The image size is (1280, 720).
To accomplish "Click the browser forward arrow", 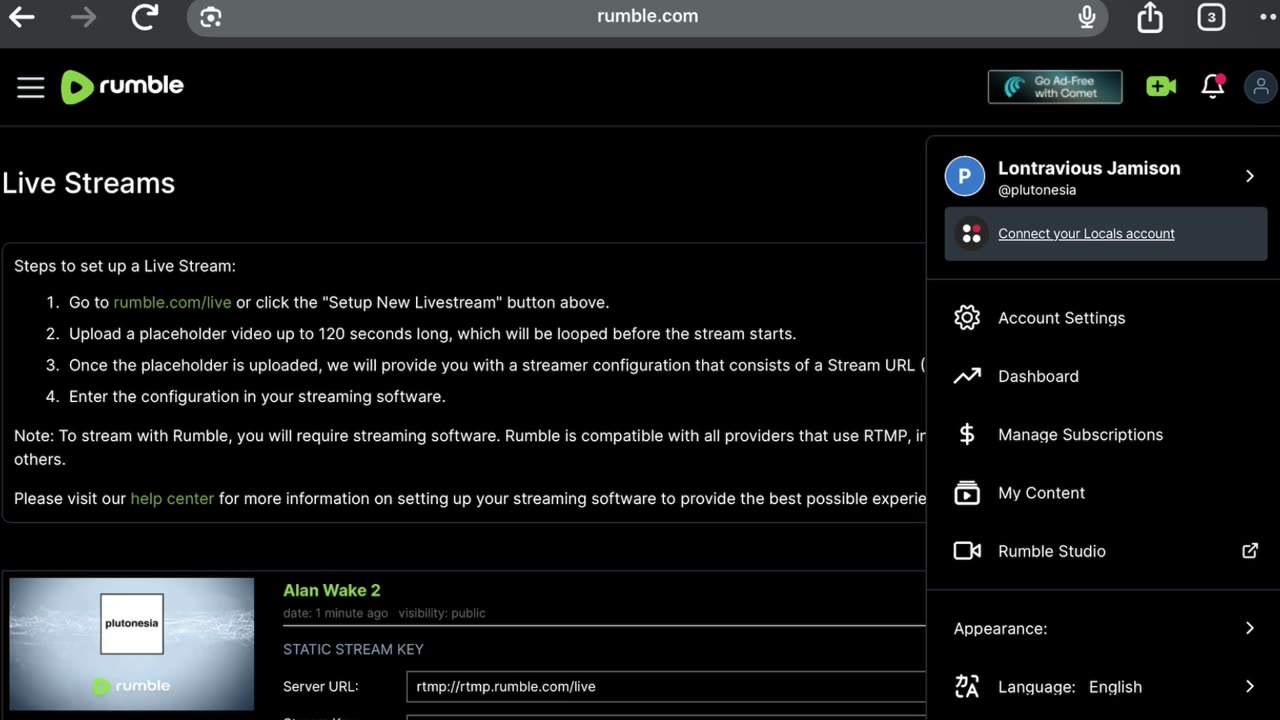I will 84,17.
